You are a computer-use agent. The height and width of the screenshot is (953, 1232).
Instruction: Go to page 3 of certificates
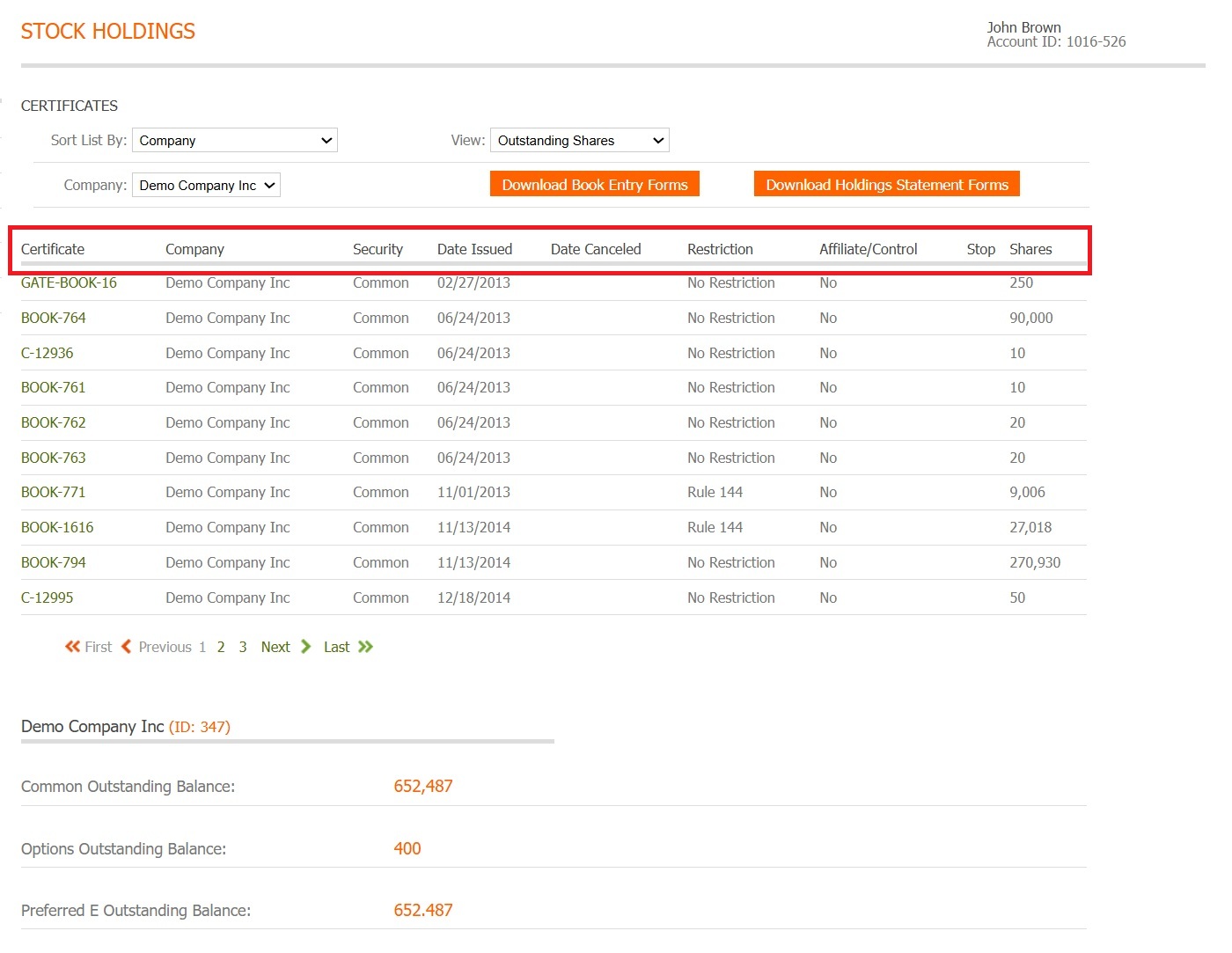click(x=243, y=648)
